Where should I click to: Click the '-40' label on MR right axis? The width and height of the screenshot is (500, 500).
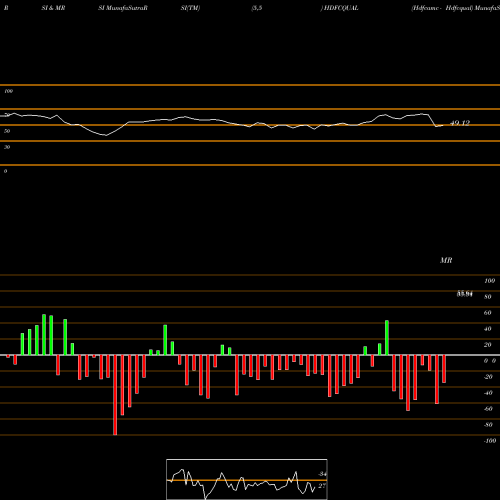488,393
